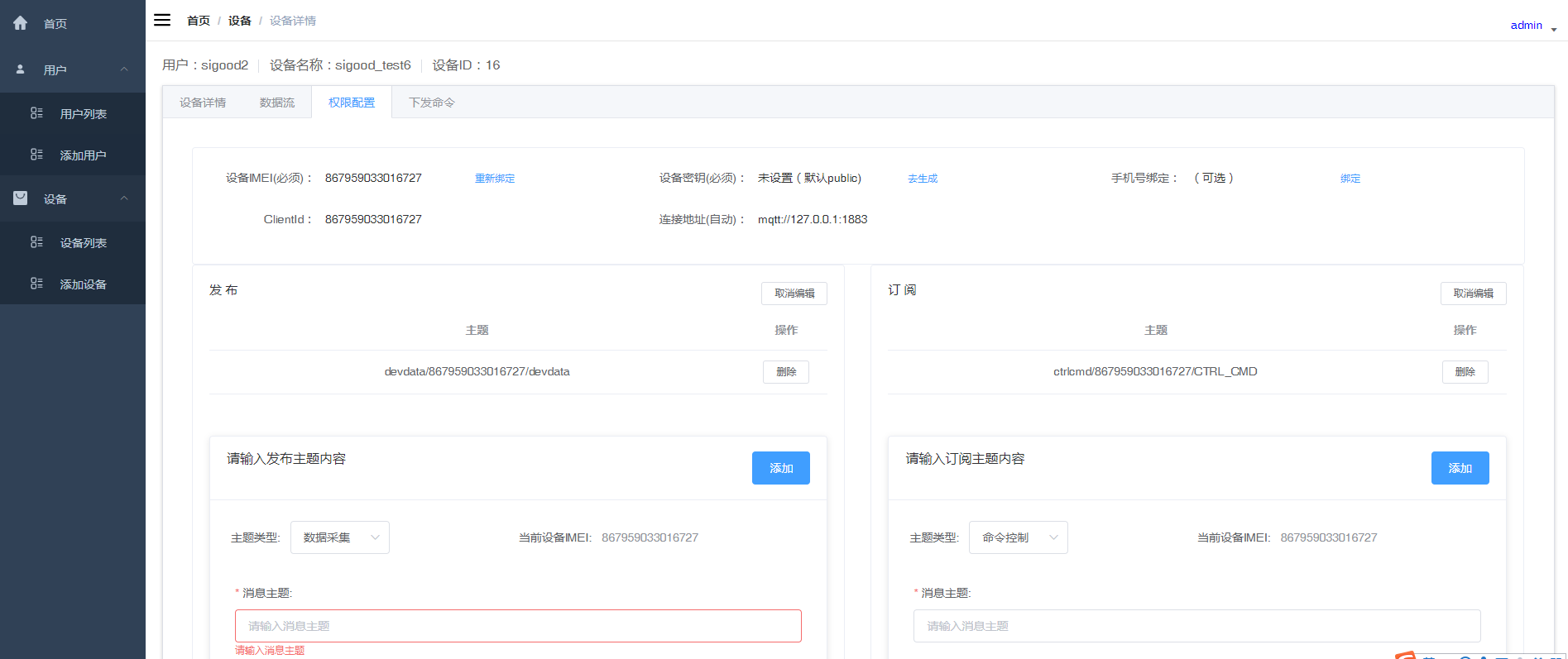Click the 重新绑定 IMEI link

pyautogui.click(x=495, y=179)
